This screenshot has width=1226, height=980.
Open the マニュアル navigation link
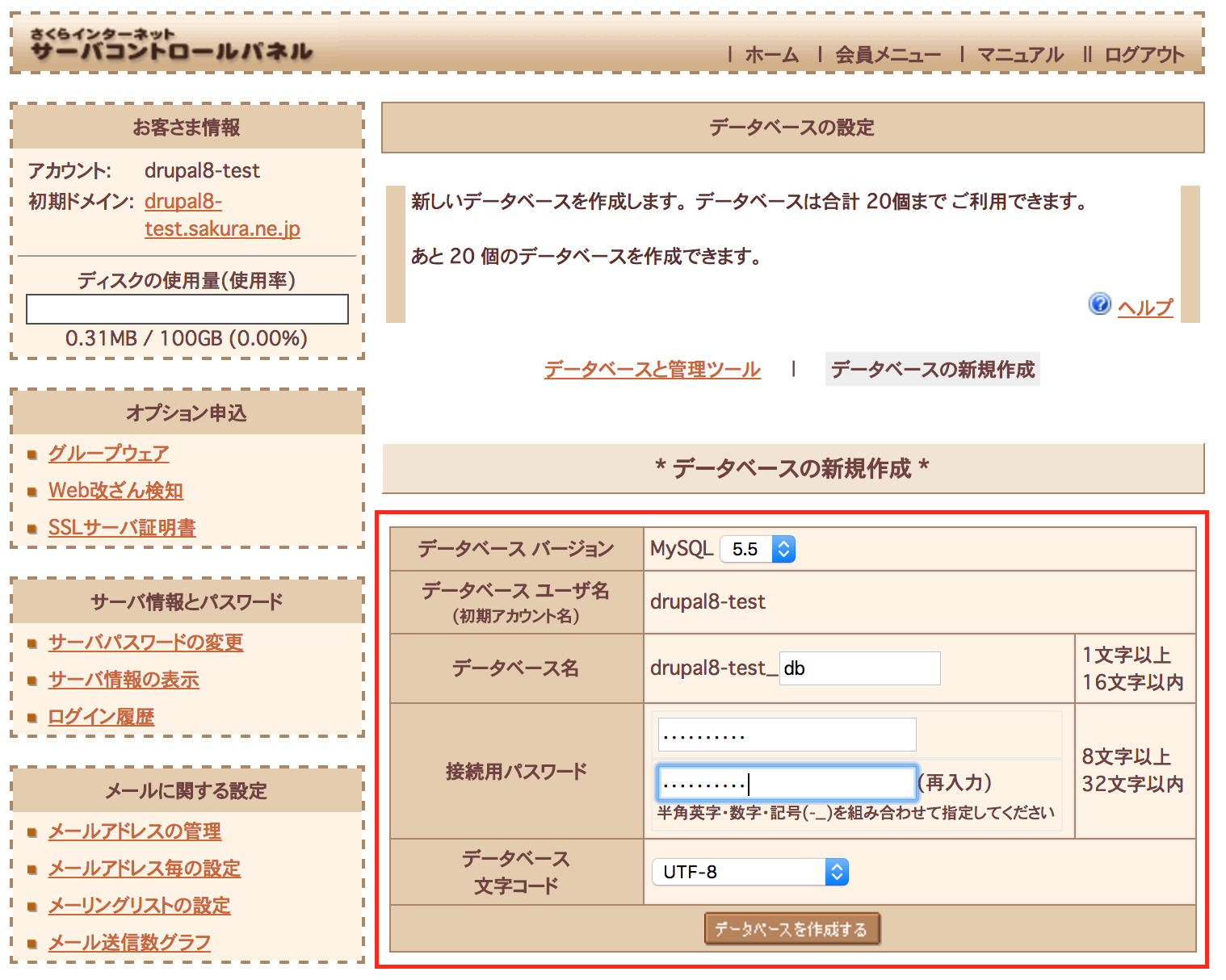click(1020, 55)
